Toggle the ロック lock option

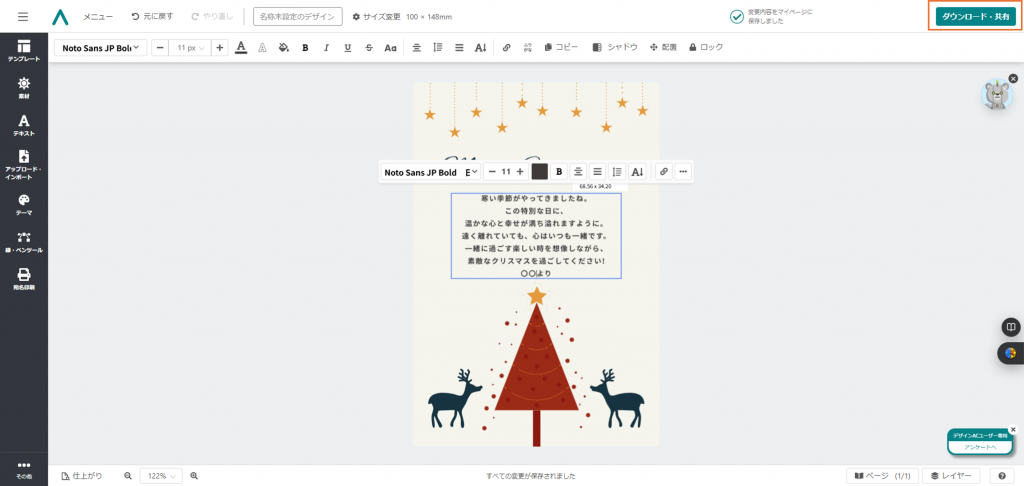tap(706, 47)
